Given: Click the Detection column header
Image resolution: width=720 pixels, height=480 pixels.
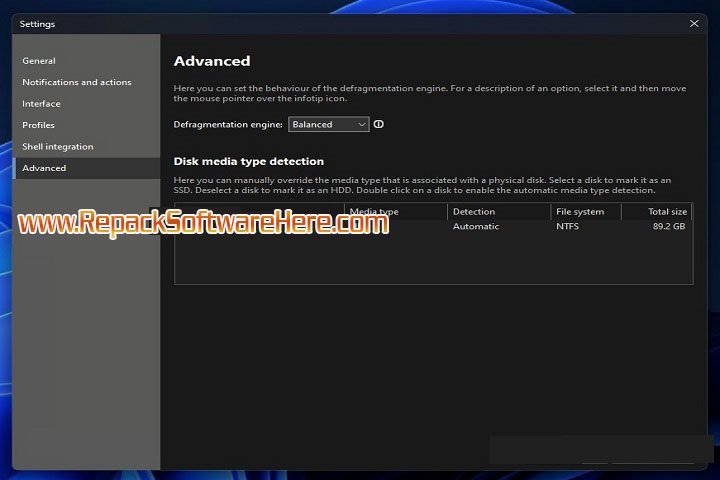Looking at the screenshot, I should tap(499, 212).
